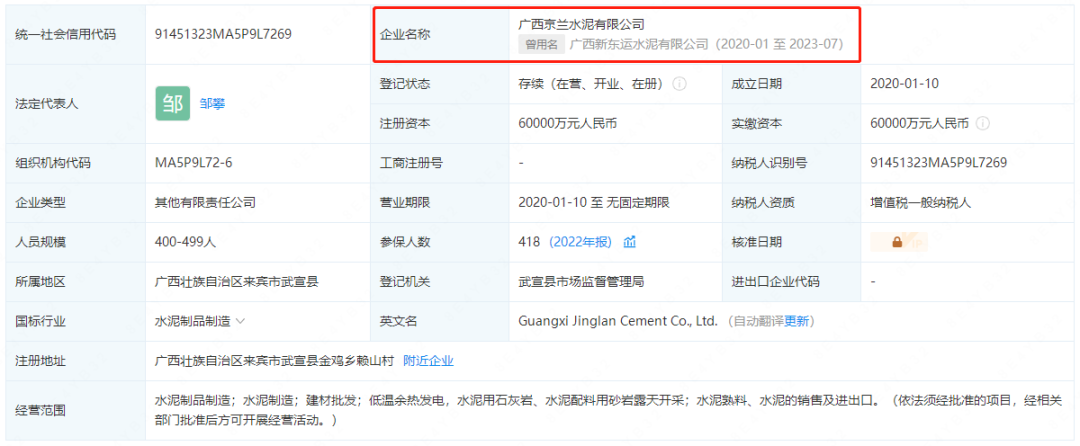1080x446 pixels.
Task: Select 60000万元人民币 in 注册资本 row
Action: pyautogui.click(x=567, y=124)
